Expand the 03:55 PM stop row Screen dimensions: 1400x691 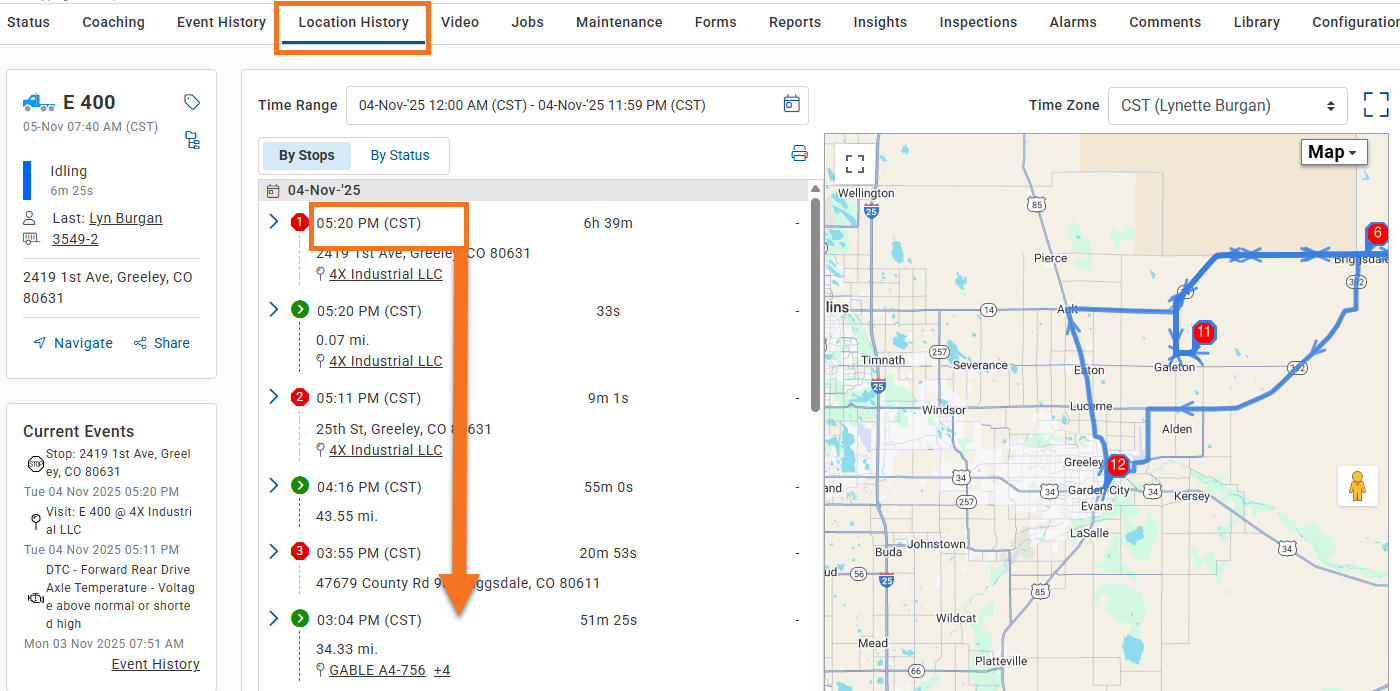pos(273,551)
